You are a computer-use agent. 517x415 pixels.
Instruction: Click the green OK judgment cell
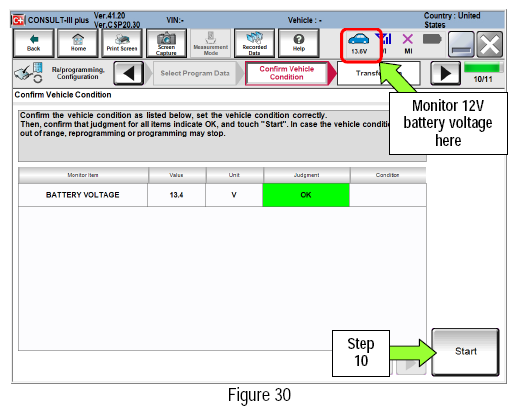click(306, 195)
